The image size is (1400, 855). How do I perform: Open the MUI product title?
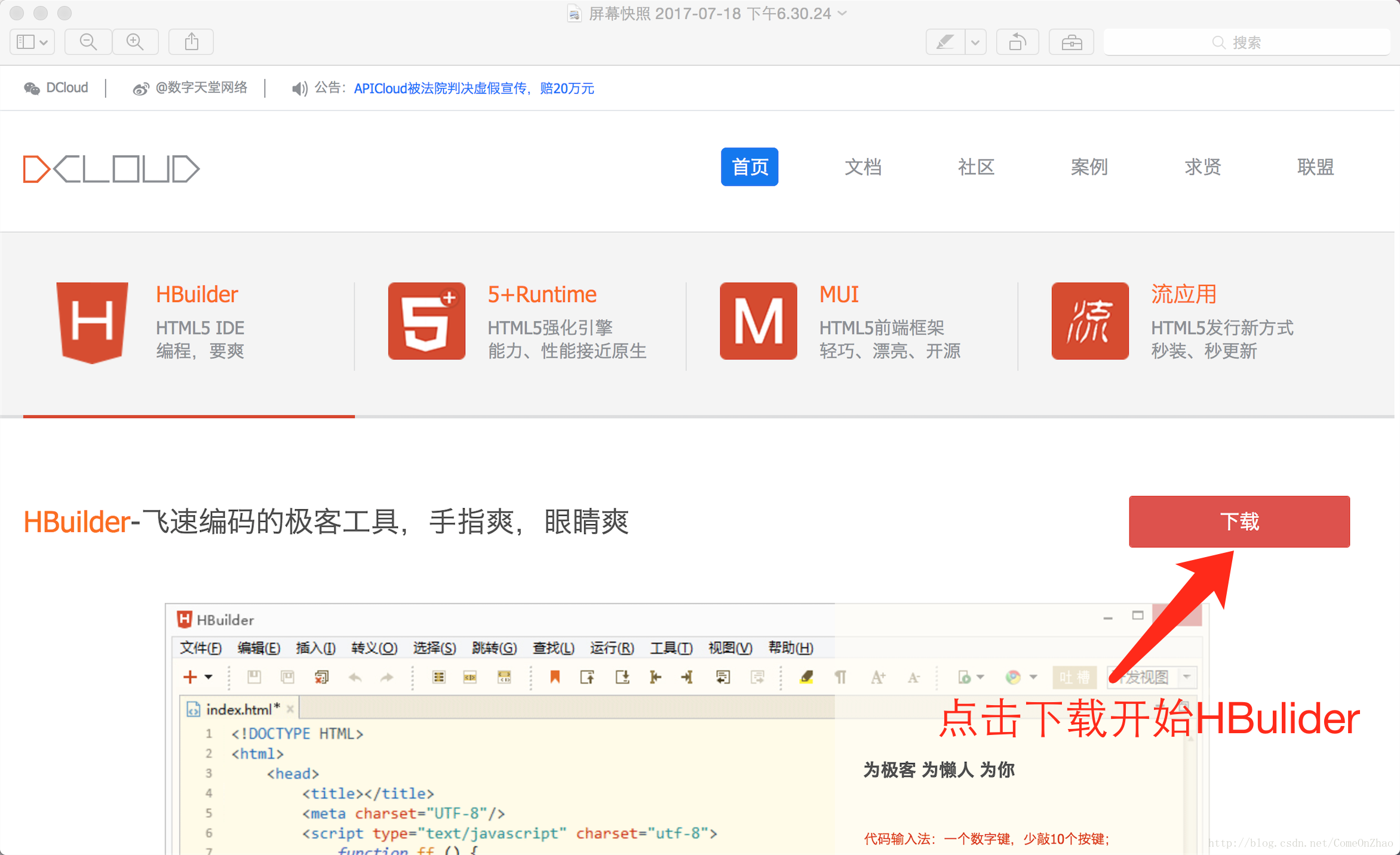(x=839, y=294)
